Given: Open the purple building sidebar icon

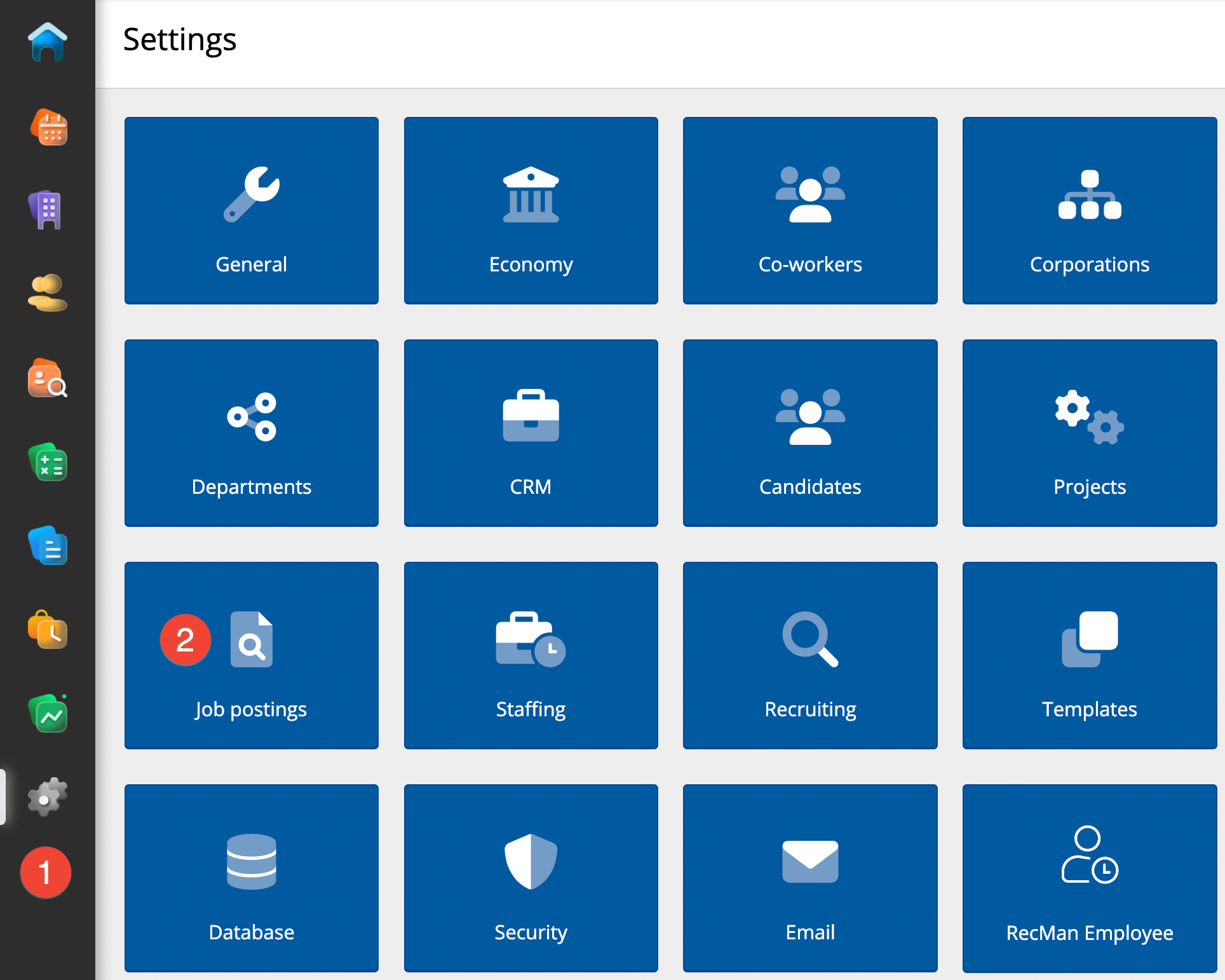Looking at the screenshot, I should (46, 210).
